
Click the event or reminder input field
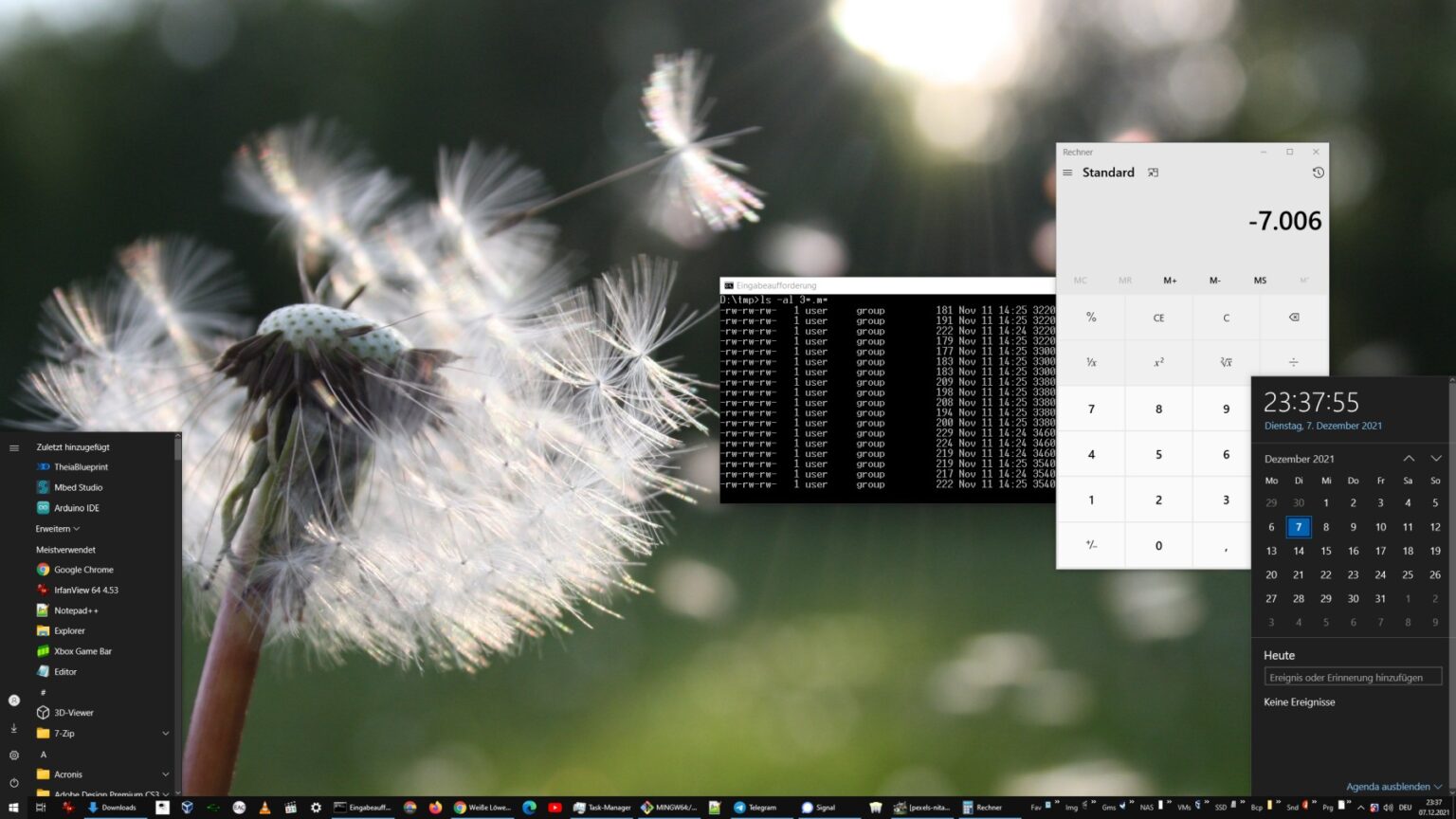[x=1352, y=677]
